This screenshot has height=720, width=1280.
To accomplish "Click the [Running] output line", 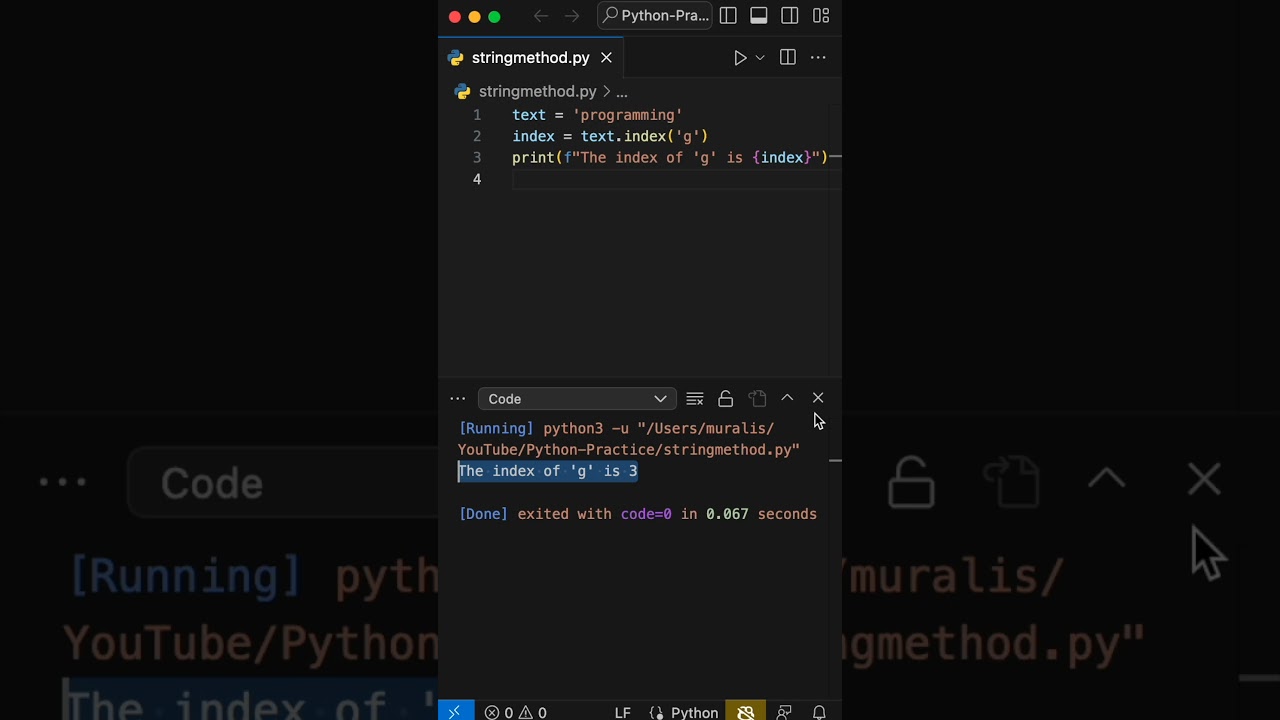I will 629,439.
